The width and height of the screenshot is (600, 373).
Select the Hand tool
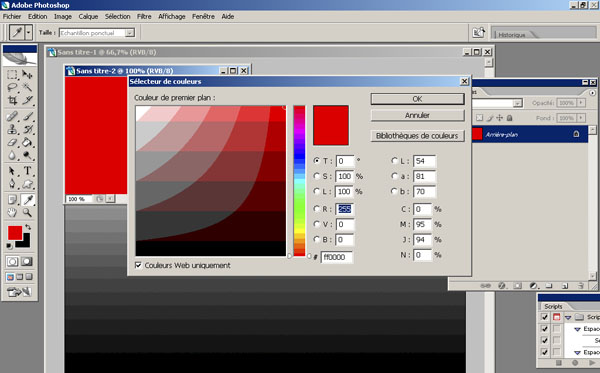(12, 212)
